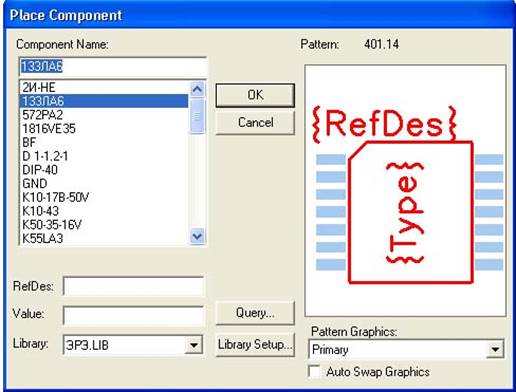Image resolution: width=516 pixels, height=392 pixels.
Task: Click the Cancel button
Action: point(255,123)
